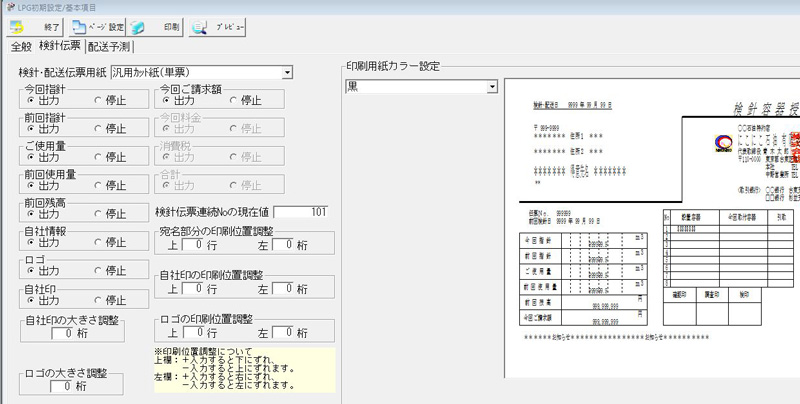The height and width of the screenshot is (404, 800).
Task: Switch to the 全般 tab
Action: click(x=21, y=46)
